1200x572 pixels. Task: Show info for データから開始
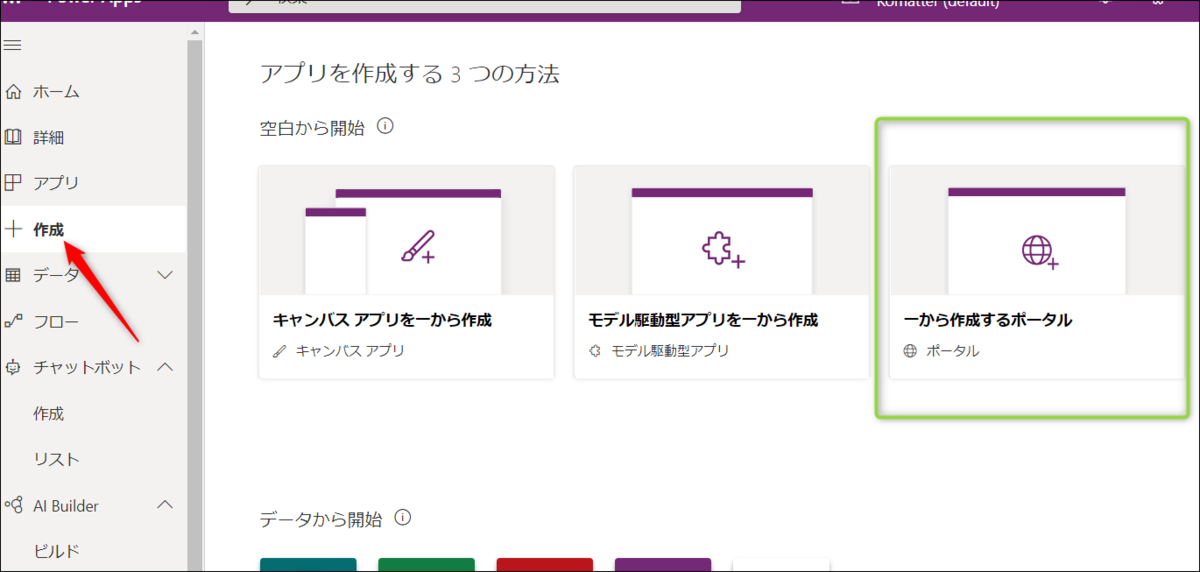(403, 518)
